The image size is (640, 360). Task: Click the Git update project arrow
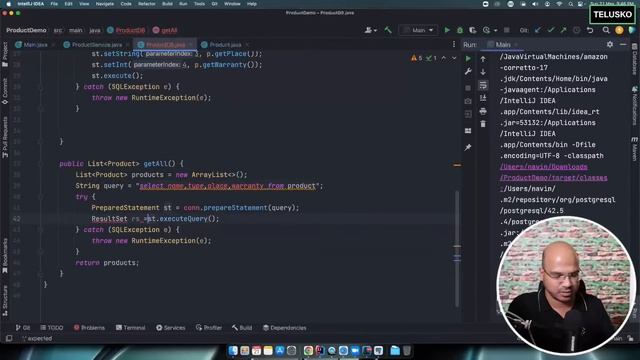(x=538, y=30)
